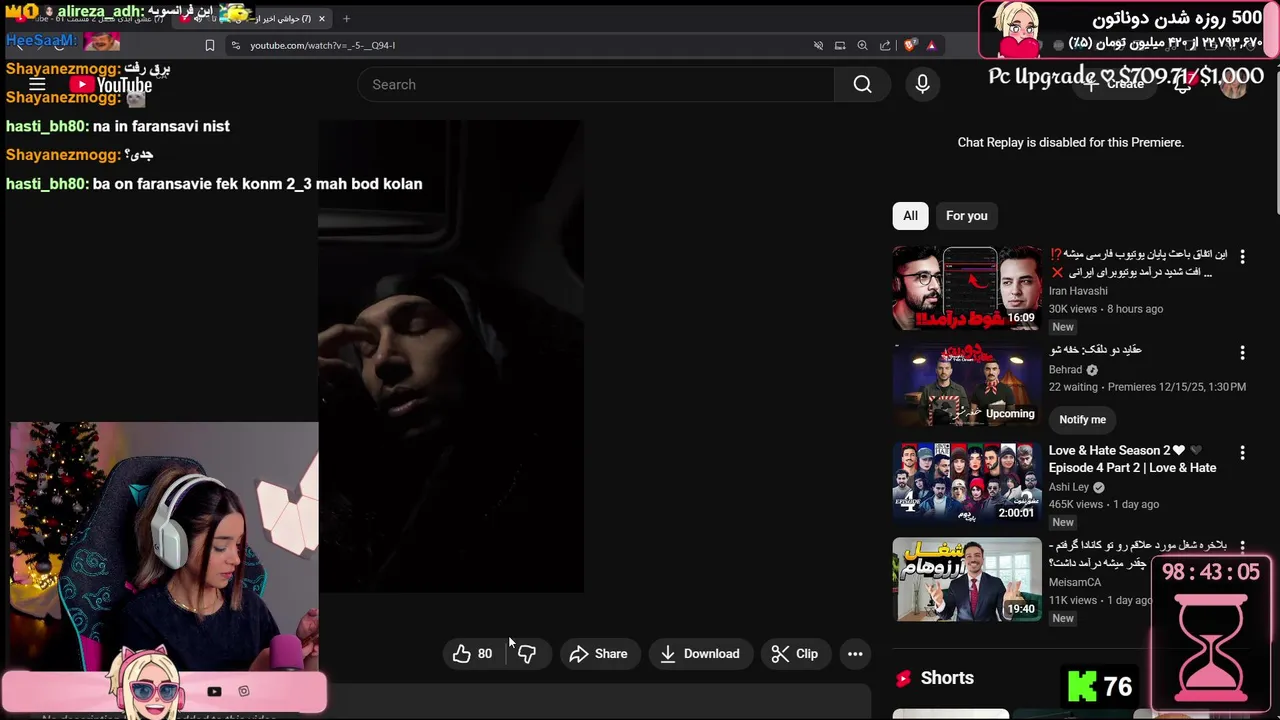This screenshot has width=1280, height=720.
Task: Click the browser zoom magnifier icon
Action: (x=862, y=45)
